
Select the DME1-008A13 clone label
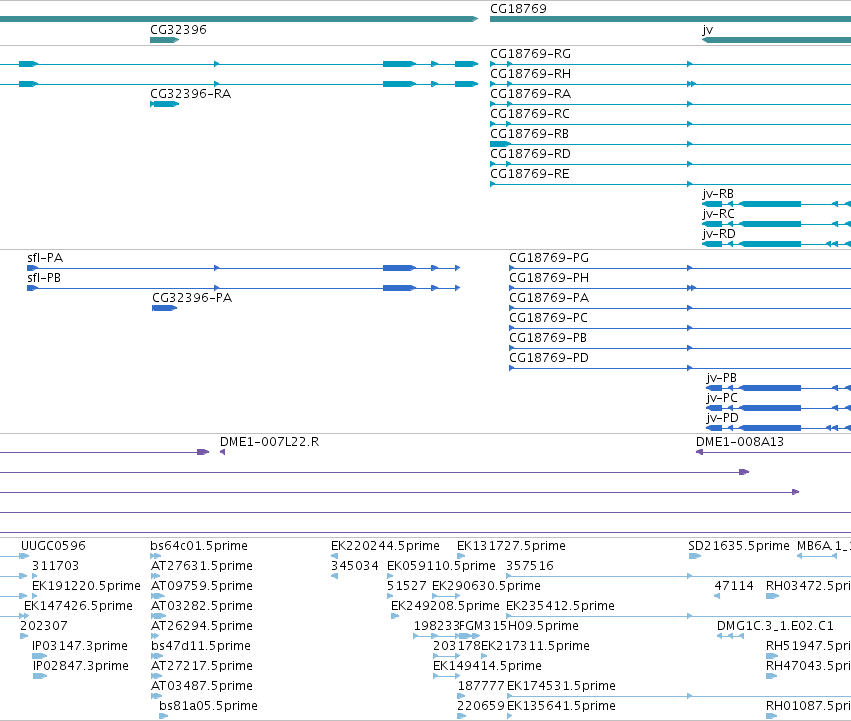click(x=740, y=442)
